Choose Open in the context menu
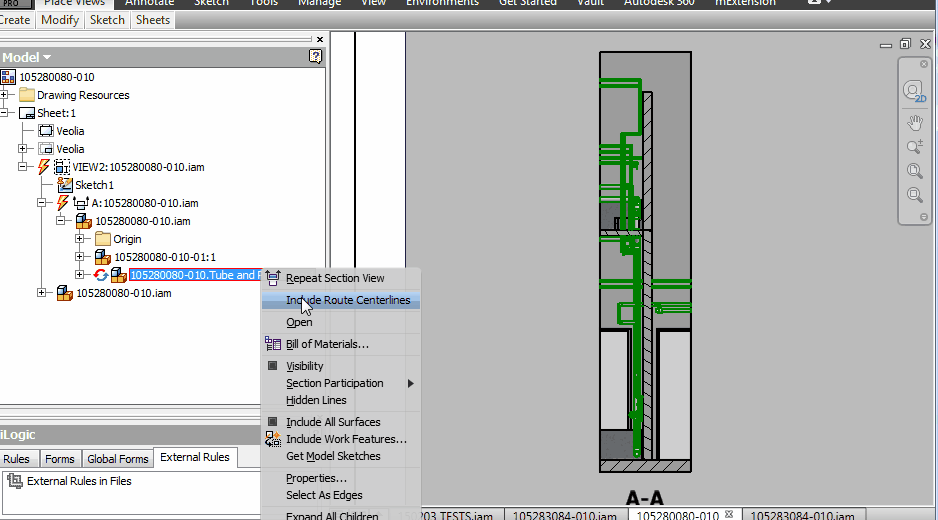 tap(341, 322)
